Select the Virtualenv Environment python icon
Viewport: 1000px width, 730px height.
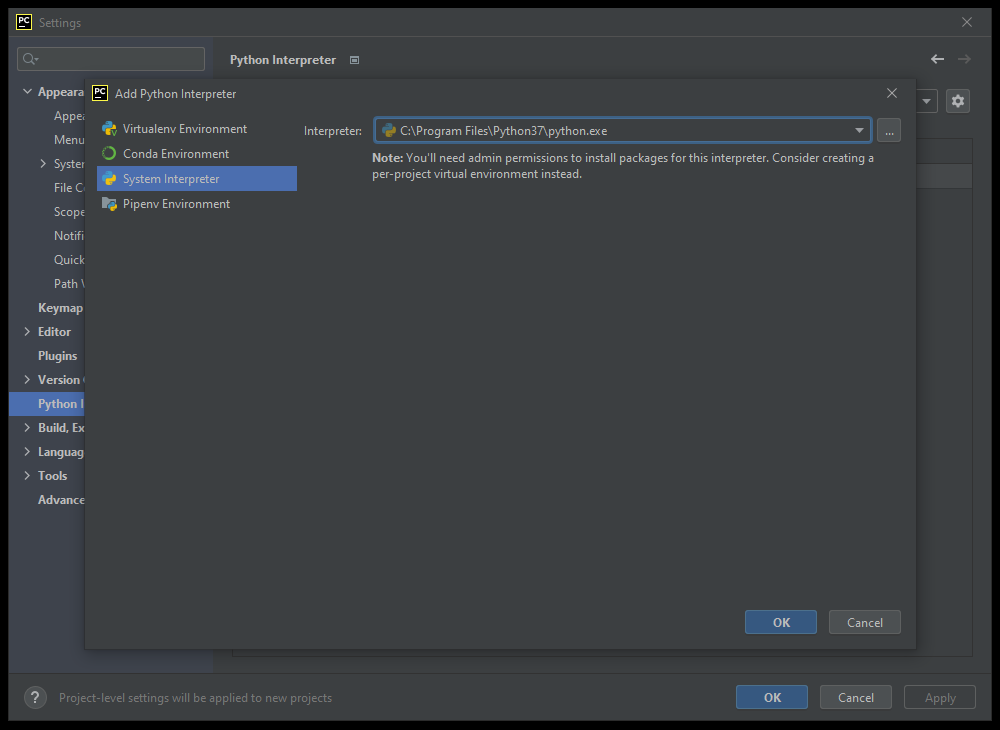click(x=108, y=128)
